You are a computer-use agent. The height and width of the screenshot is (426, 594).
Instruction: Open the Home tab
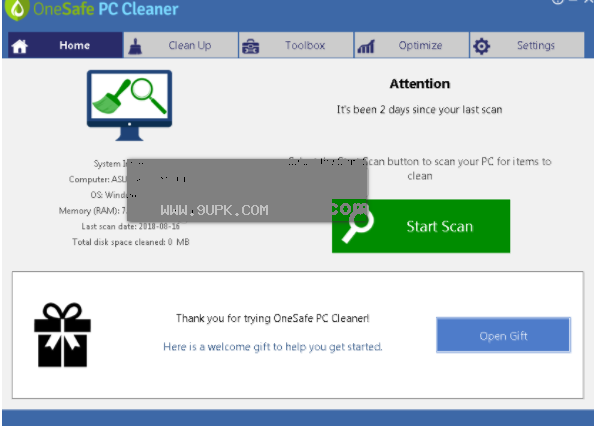pyautogui.click(x=66, y=45)
